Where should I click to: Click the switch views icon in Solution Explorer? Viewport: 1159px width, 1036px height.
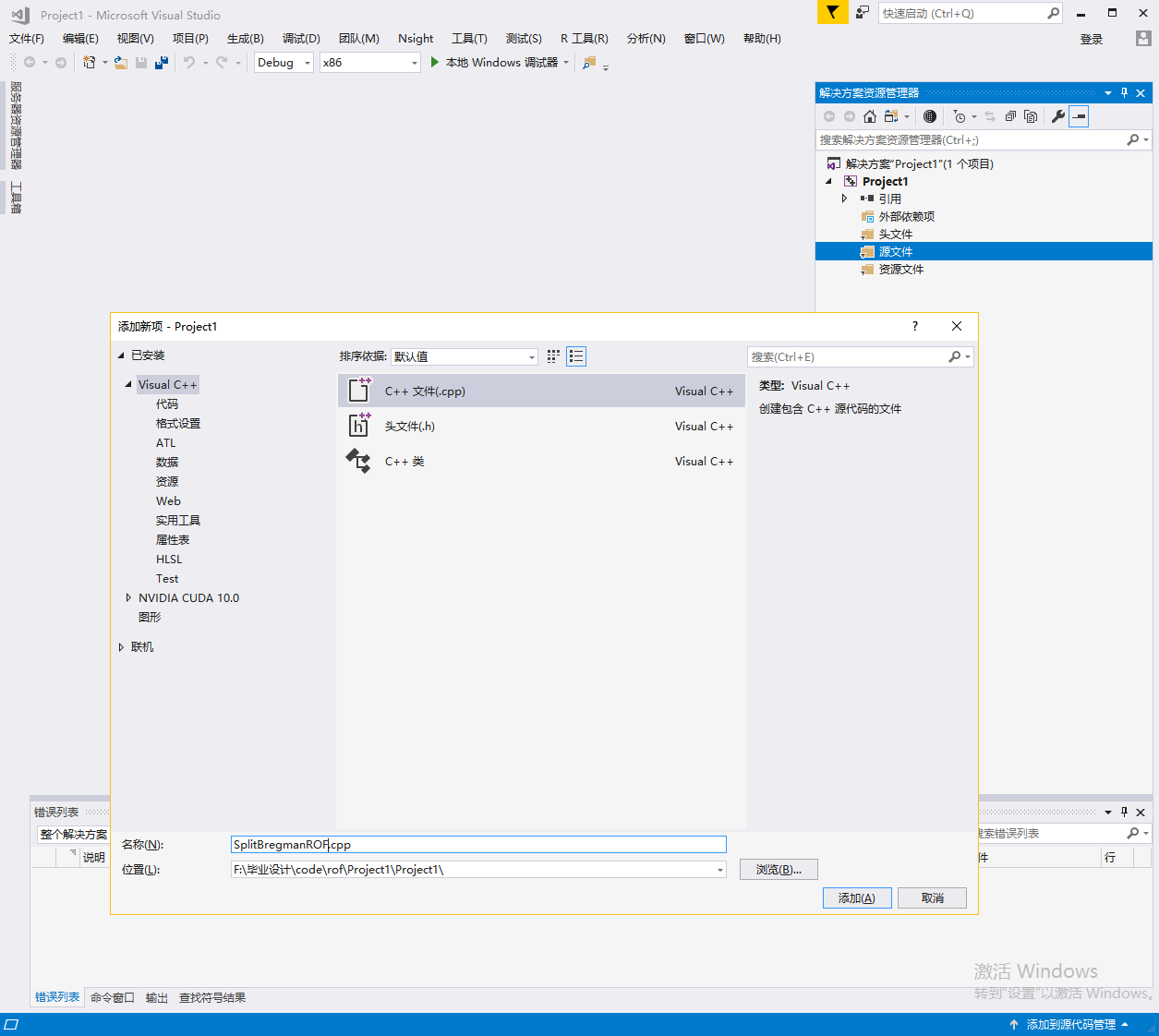(x=891, y=116)
